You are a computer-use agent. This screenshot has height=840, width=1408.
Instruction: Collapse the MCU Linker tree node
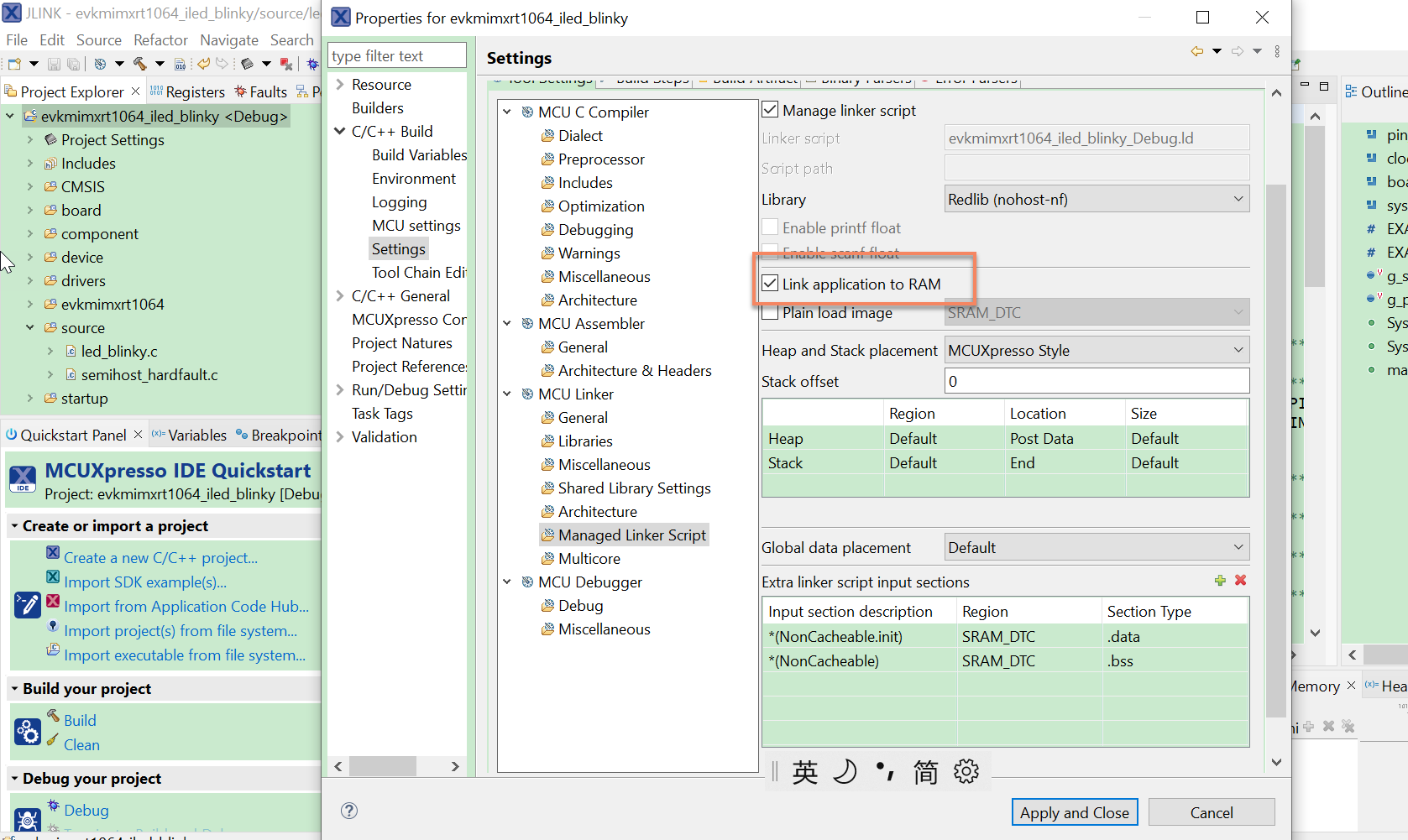[x=507, y=394]
